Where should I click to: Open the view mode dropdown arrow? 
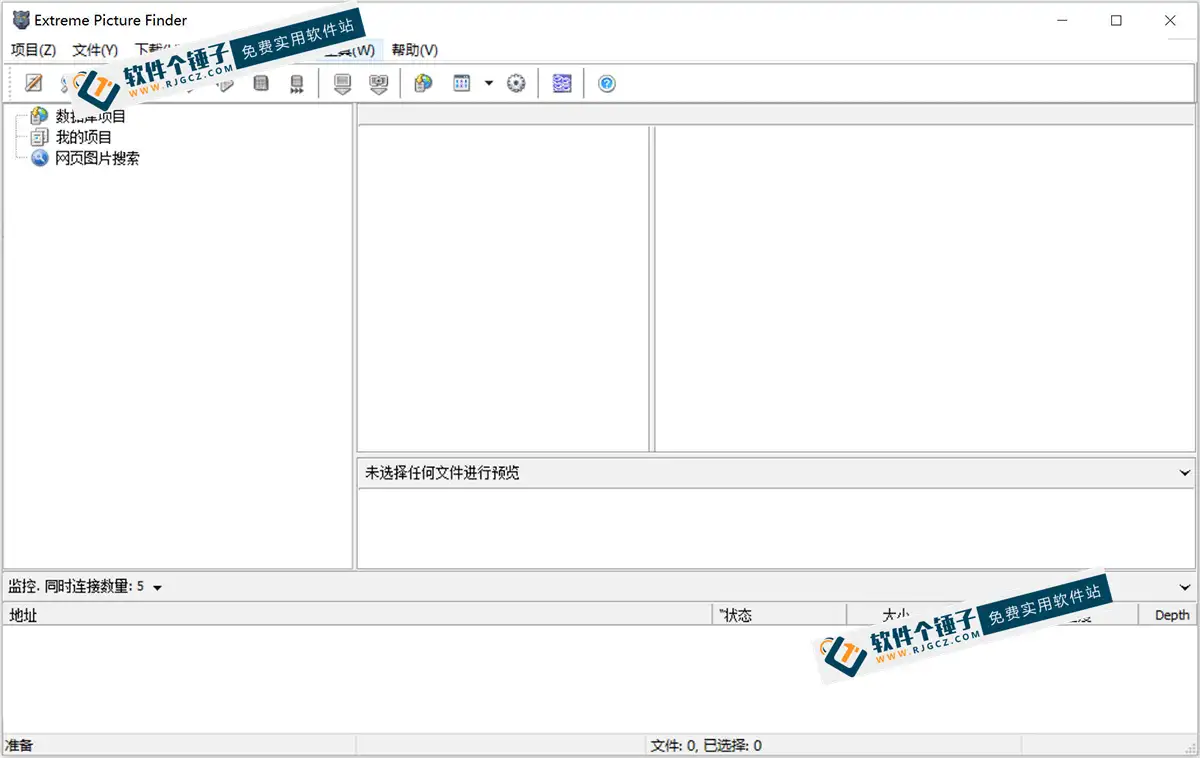click(x=489, y=84)
